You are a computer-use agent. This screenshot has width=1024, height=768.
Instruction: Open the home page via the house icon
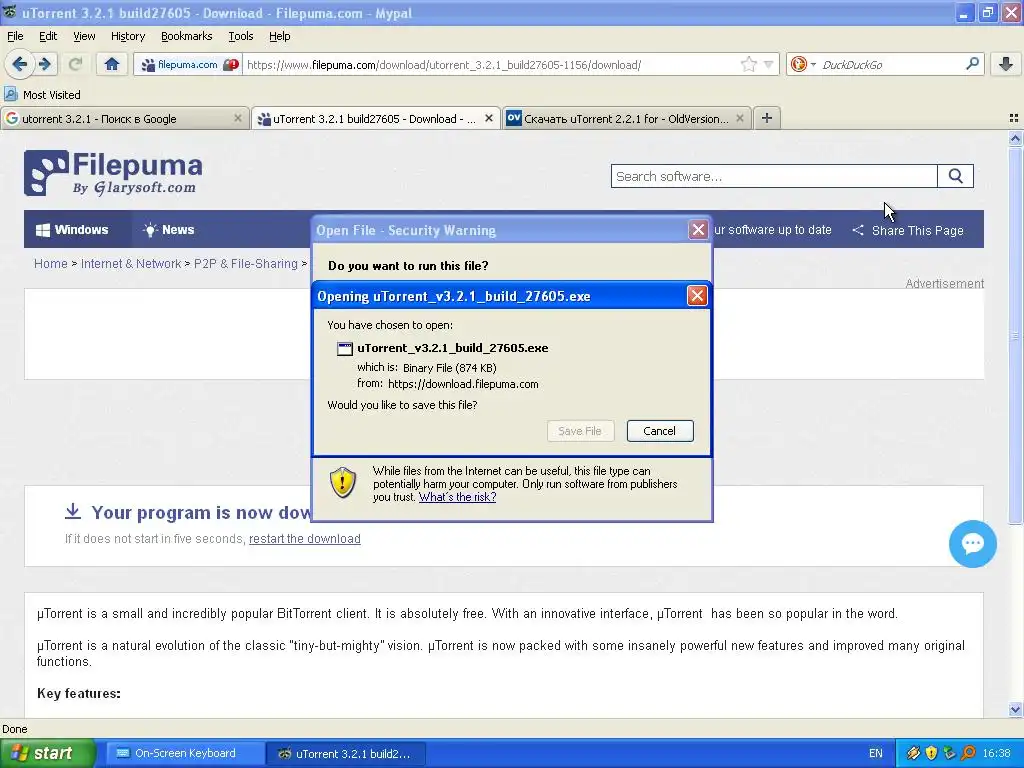[112, 64]
